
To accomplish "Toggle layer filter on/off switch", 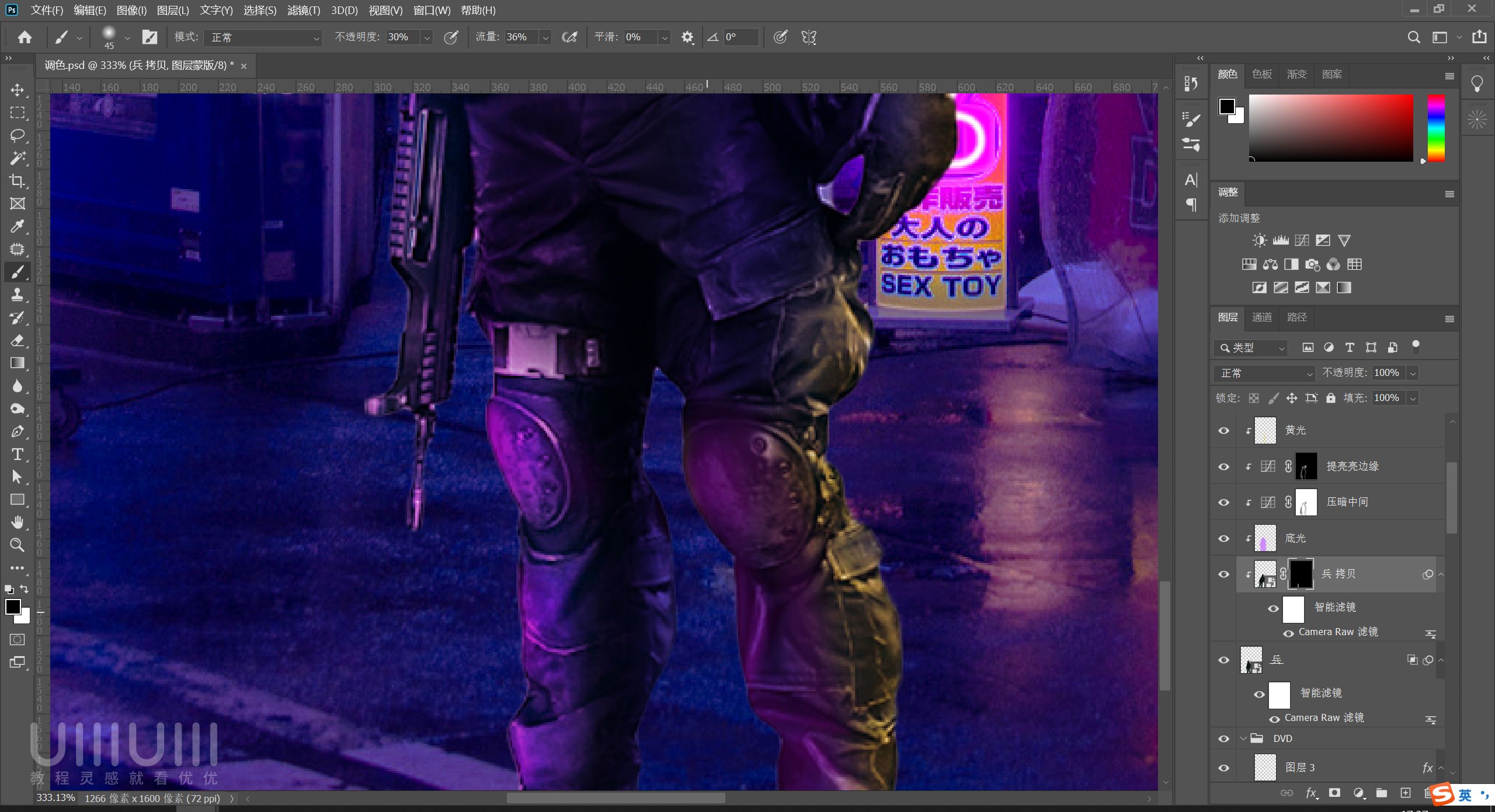I will (1416, 347).
